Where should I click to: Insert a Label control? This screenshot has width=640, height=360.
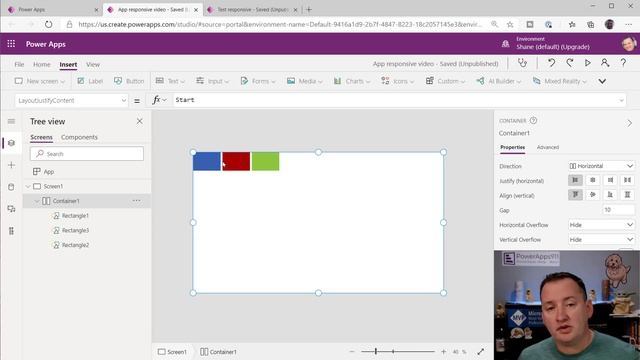pyautogui.click(x=90, y=81)
